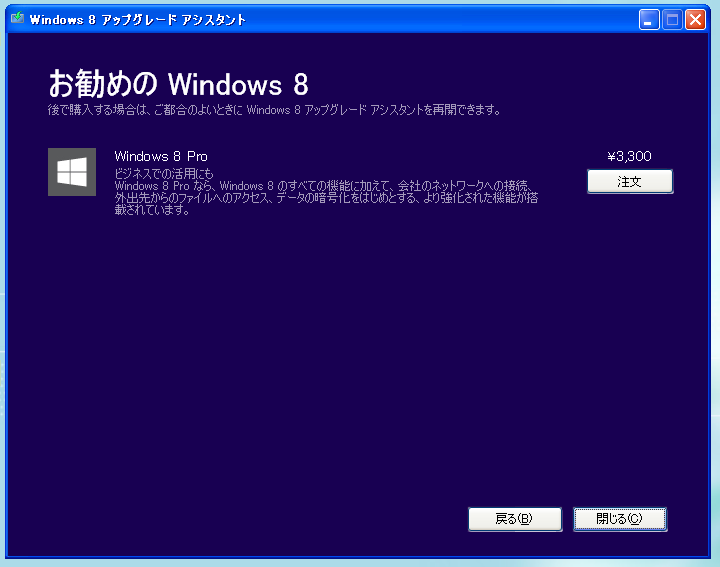
Task: Click the 後で購入する場合は subtitle text
Action: tap(274, 110)
